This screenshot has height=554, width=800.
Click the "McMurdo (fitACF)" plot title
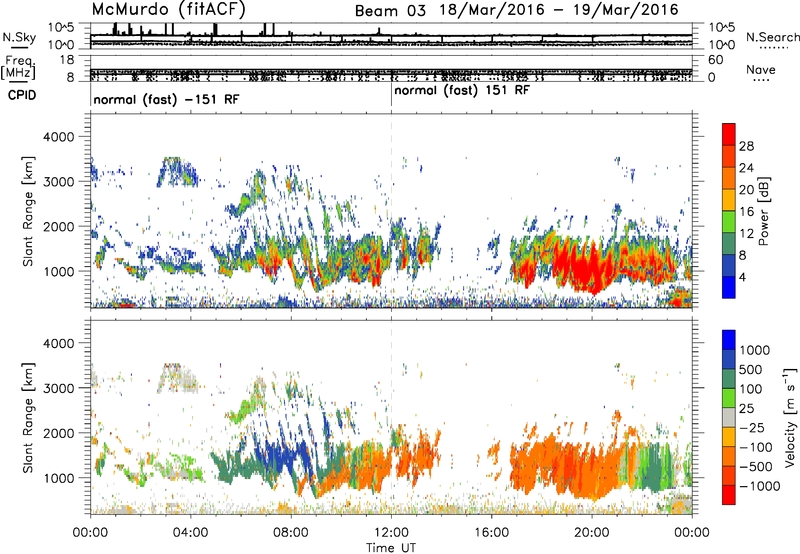[x=169, y=9]
